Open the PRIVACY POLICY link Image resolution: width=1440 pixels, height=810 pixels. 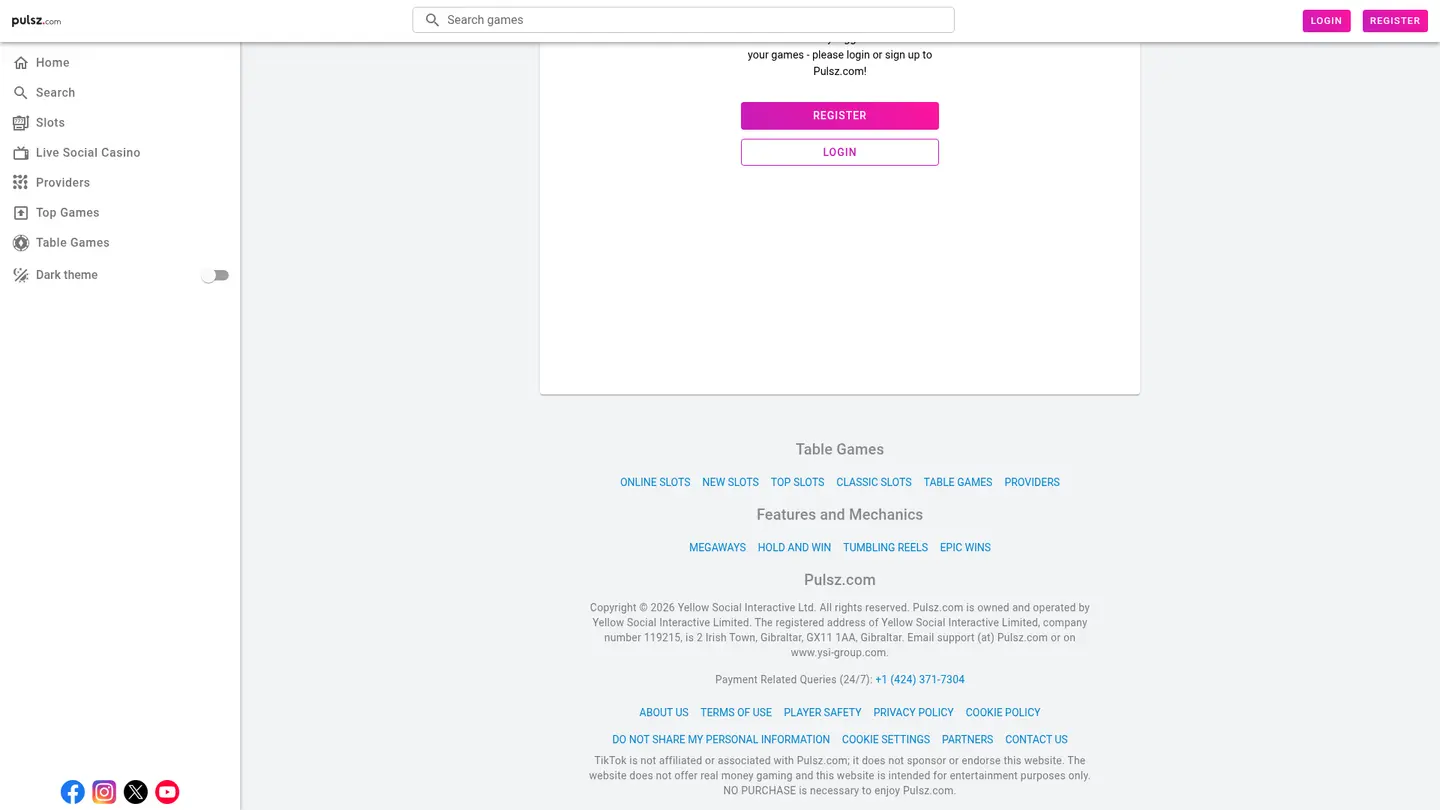(914, 713)
